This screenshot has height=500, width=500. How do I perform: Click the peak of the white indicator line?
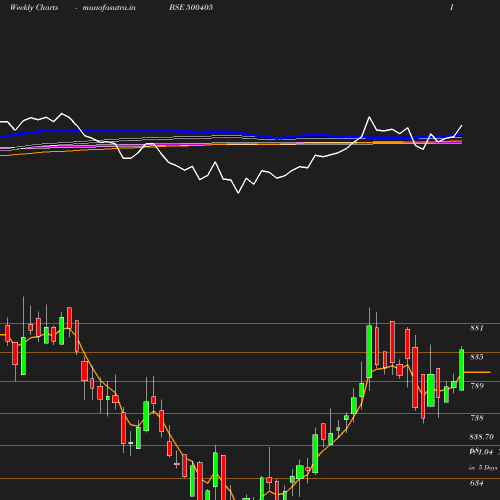(62, 114)
